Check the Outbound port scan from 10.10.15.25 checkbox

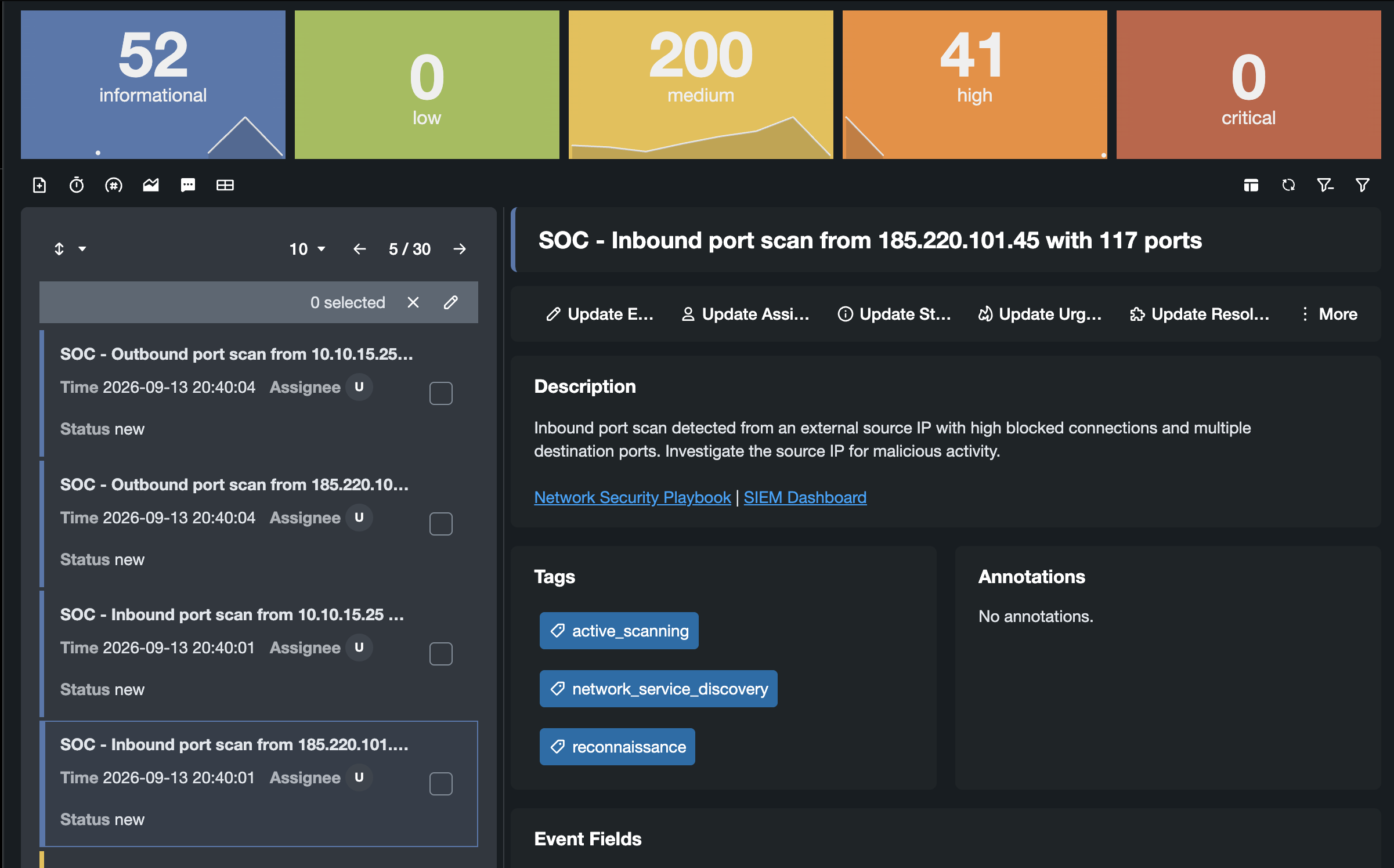pyautogui.click(x=441, y=393)
